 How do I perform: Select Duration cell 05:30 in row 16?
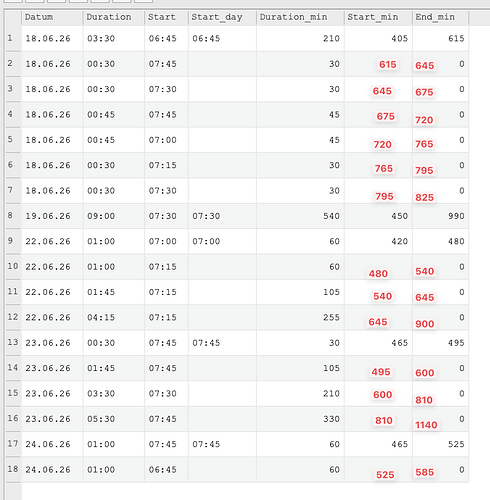(x=114, y=419)
